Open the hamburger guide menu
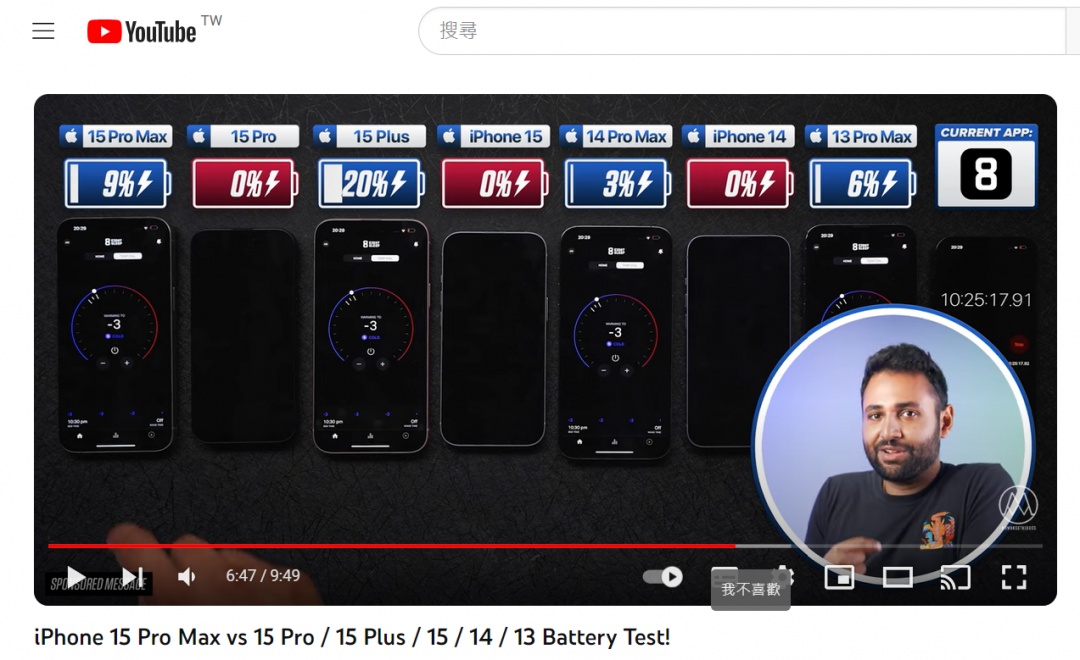The height and width of the screenshot is (660, 1080). point(43,31)
